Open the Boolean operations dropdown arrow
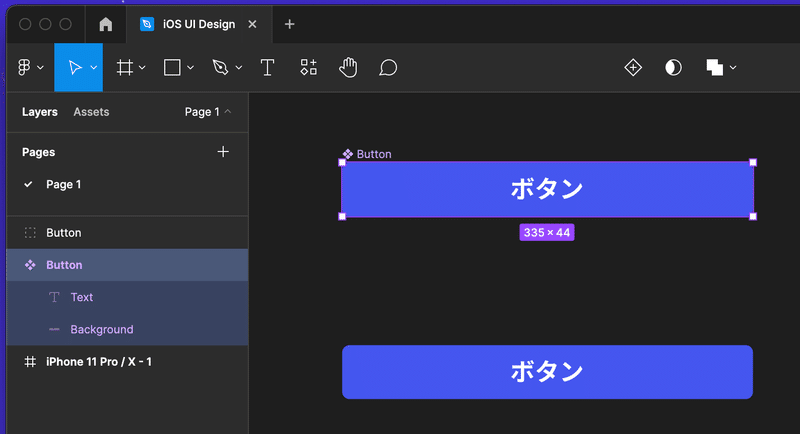The height and width of the screenshot is (434, 800). pos(733,68)
